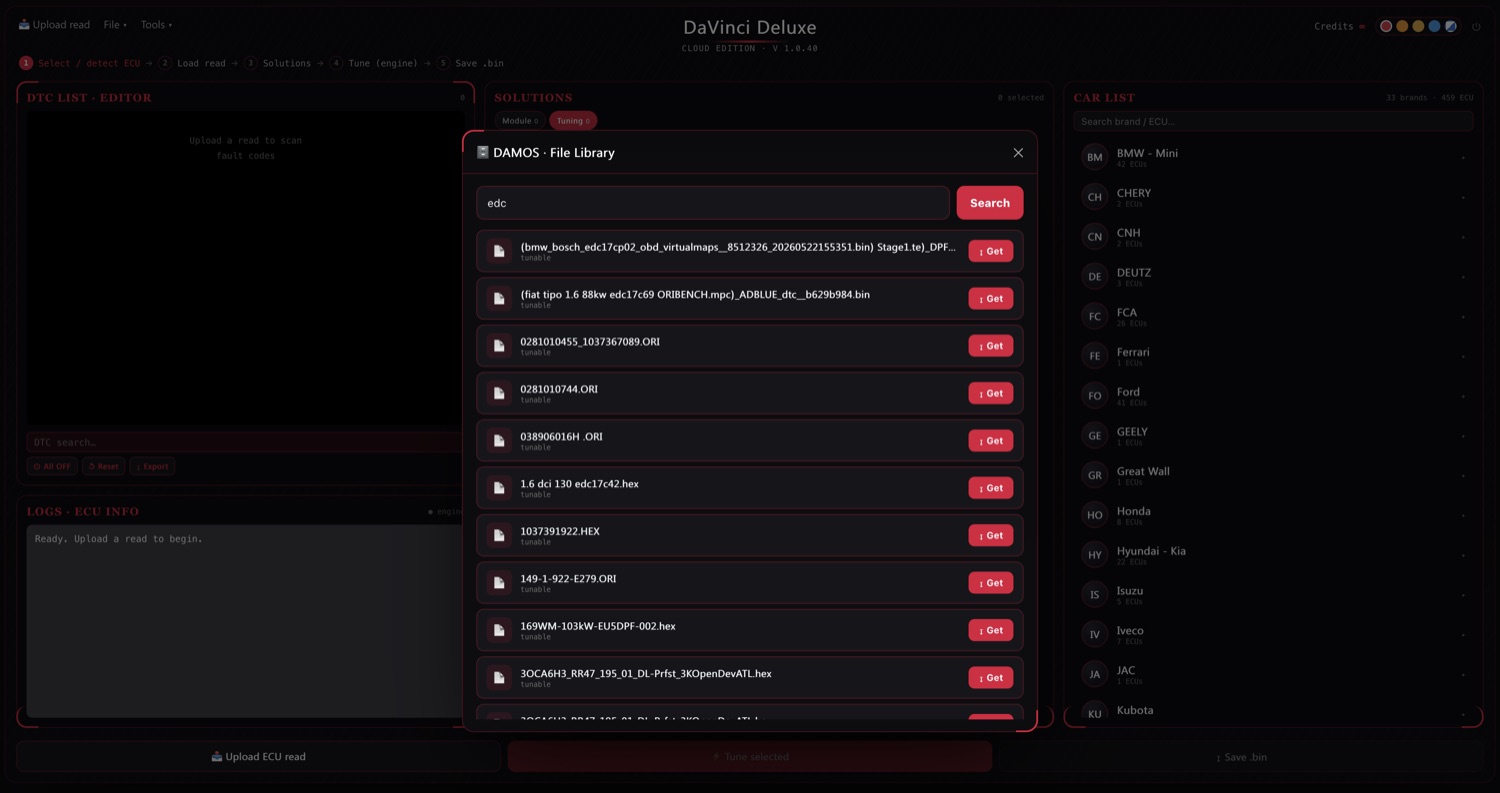Select file name 0281010744.ORI
The width and height of the screenshot is (1500, 793).
[559, 389]
